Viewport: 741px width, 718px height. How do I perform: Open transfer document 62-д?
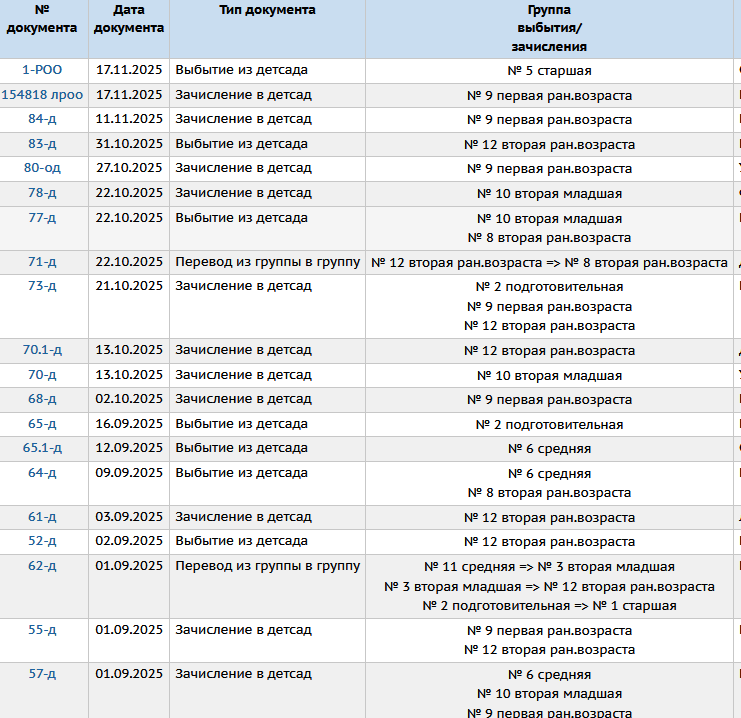pos(42,566)
